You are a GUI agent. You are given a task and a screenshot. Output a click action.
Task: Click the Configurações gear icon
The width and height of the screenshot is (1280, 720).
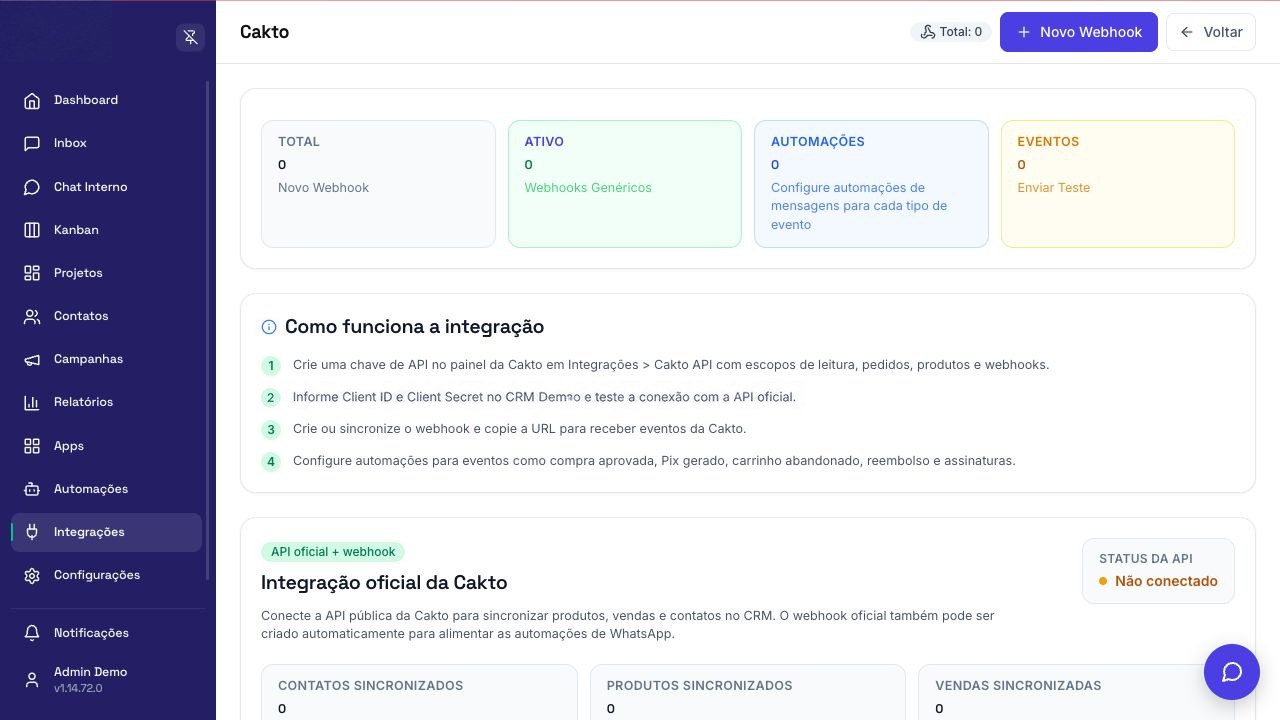pos(32,575)
